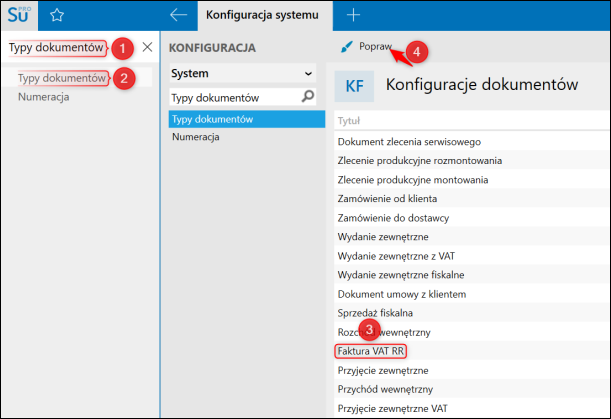Screen dimensions: 611x419
Task: Select Dokument zlecenia serwisowego row
Action: pyautogui.click(x=410, y=141)
